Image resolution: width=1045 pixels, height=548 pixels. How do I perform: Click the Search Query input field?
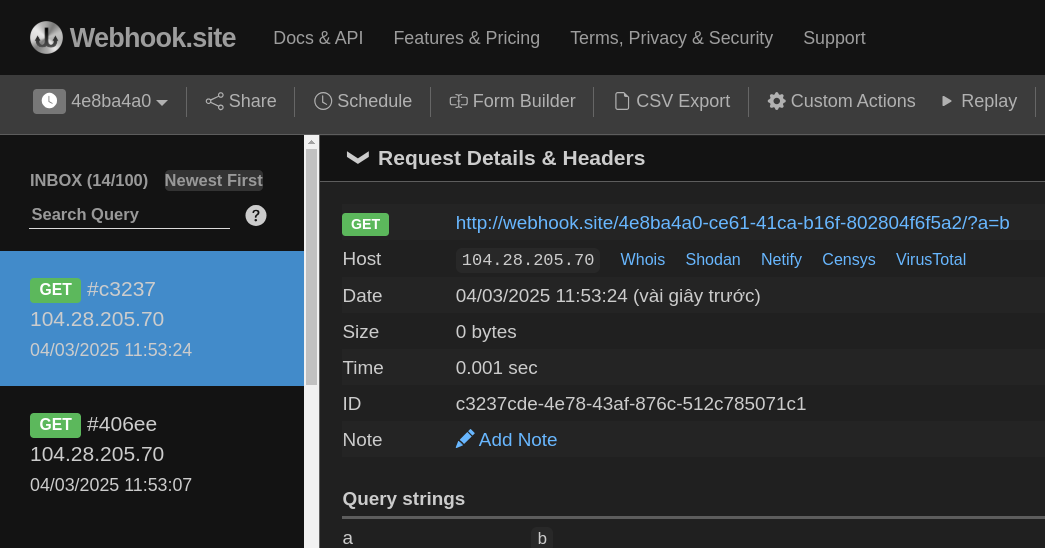tap(129, 215)
